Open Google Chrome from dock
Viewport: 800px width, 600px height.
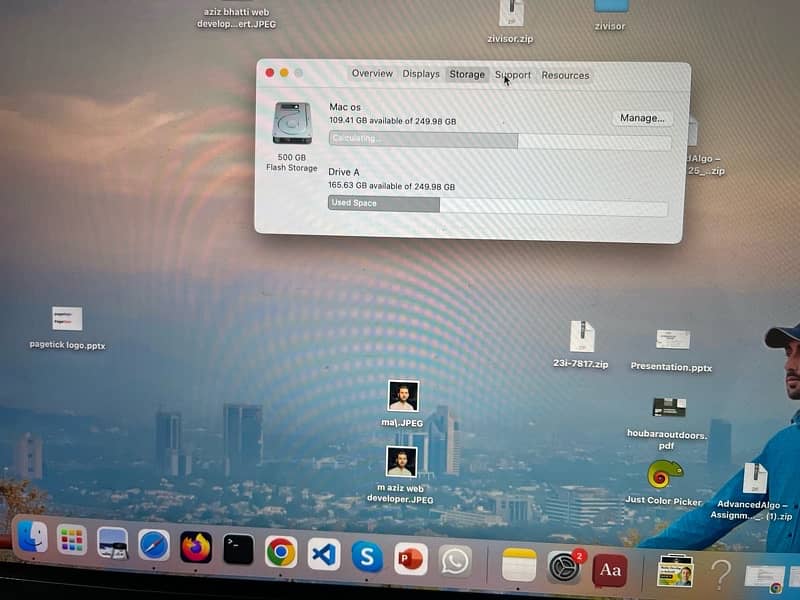pyautogui.click(x=281, y=551)
